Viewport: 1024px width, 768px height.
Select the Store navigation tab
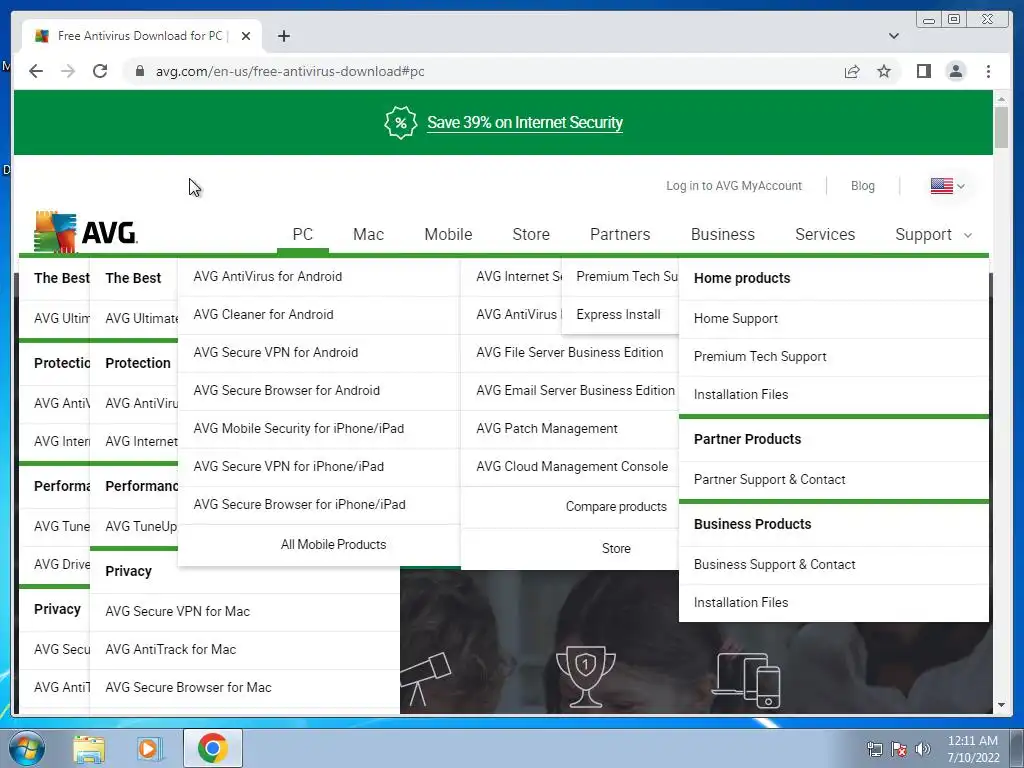[x=531, y=234]
